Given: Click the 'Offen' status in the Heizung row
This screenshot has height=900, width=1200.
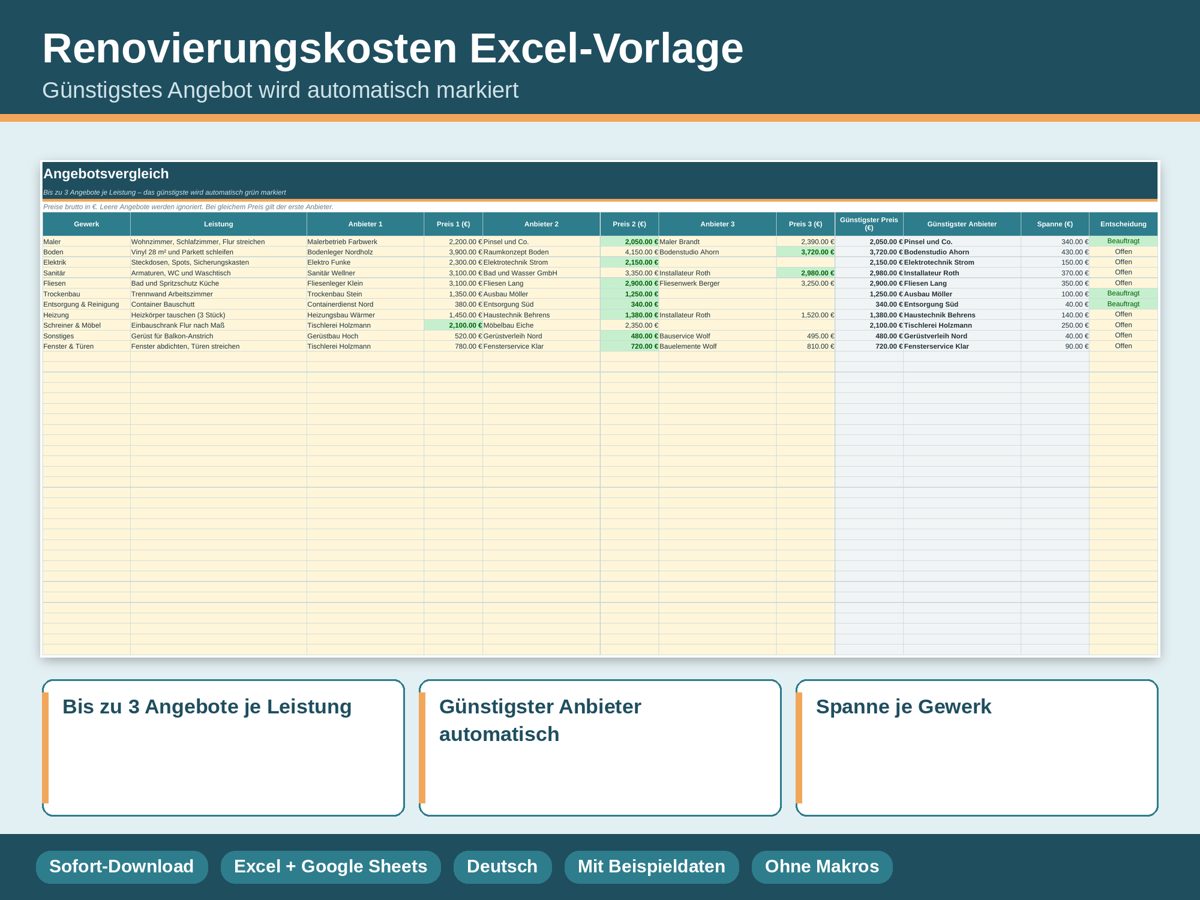Looking at the screenshot, I should tap(1124, 315).
